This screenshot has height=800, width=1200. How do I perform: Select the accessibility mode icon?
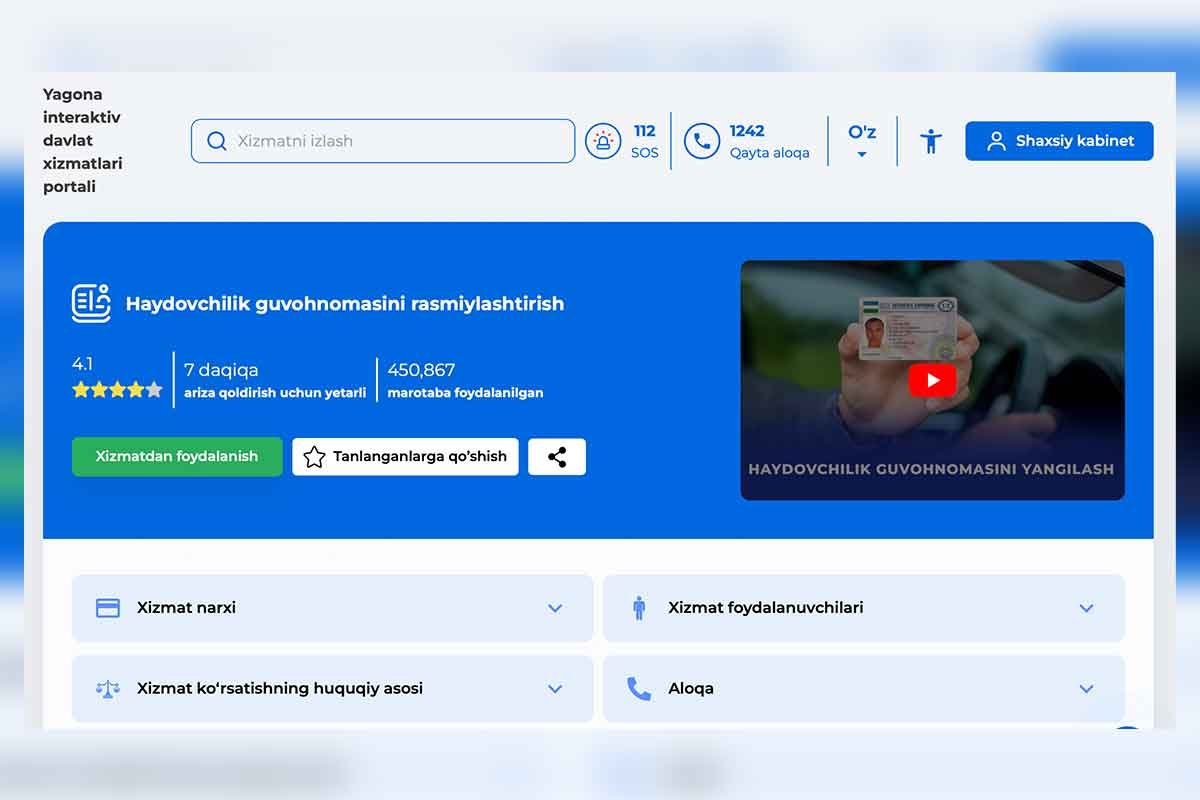[930, 141]
